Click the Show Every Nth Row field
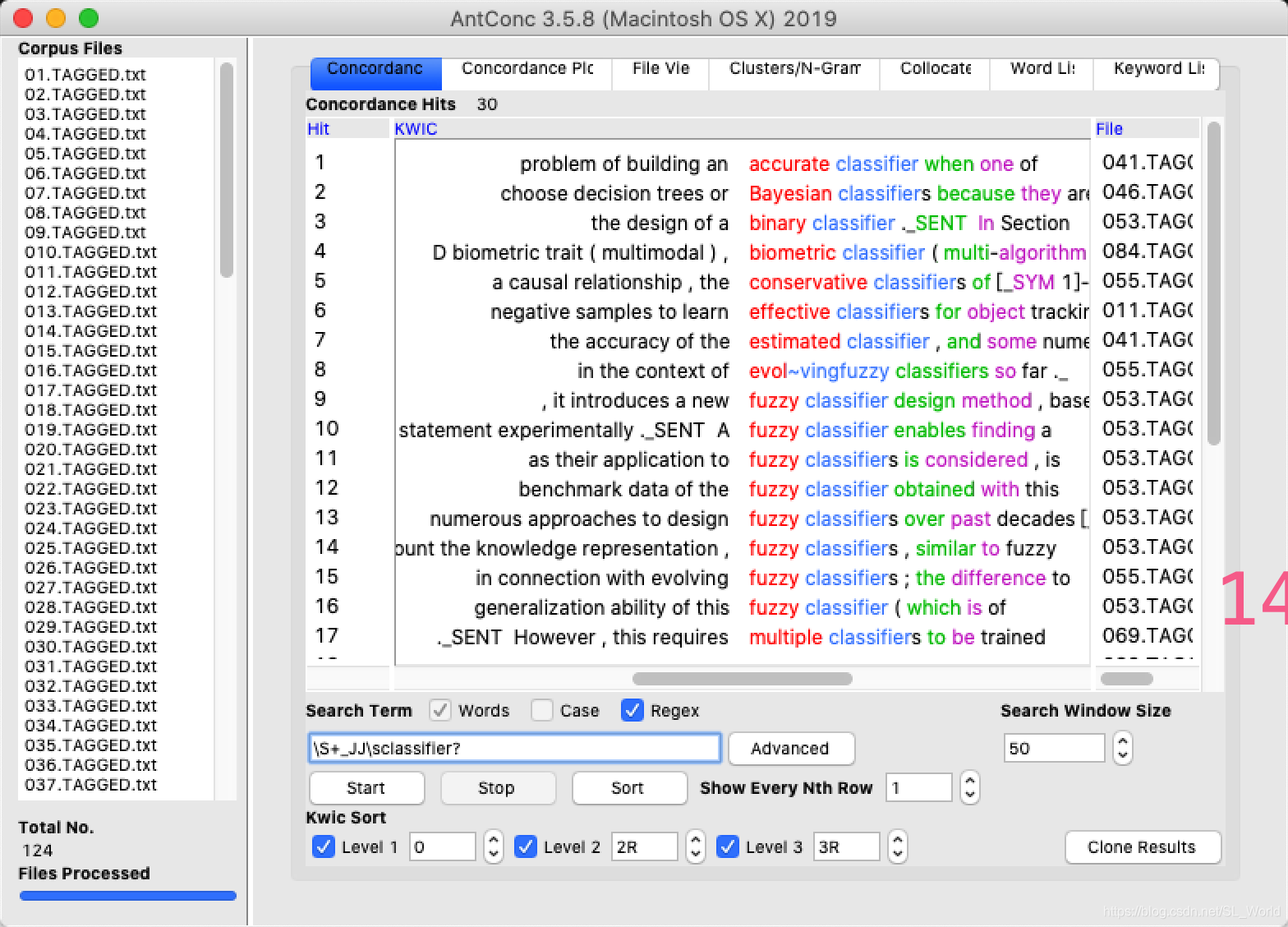 tap(918, 787)
